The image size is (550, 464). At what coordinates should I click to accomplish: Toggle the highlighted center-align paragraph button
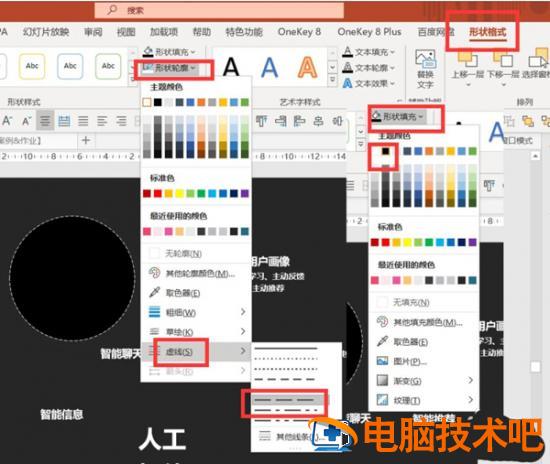(45, 121)
